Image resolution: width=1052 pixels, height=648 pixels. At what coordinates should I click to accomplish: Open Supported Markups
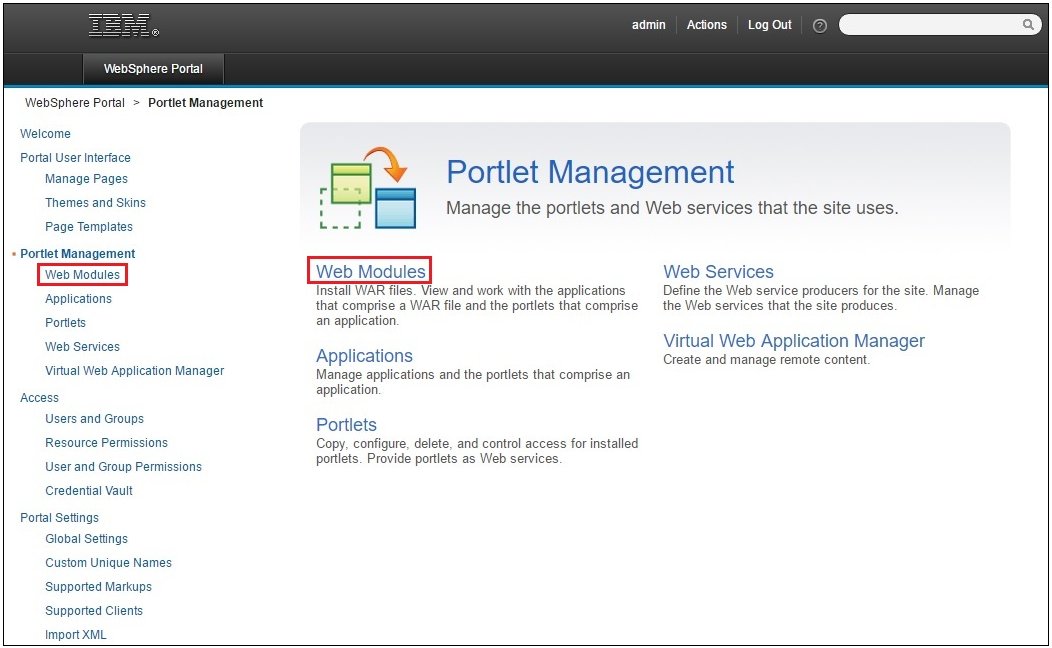(x=98, y=587)
